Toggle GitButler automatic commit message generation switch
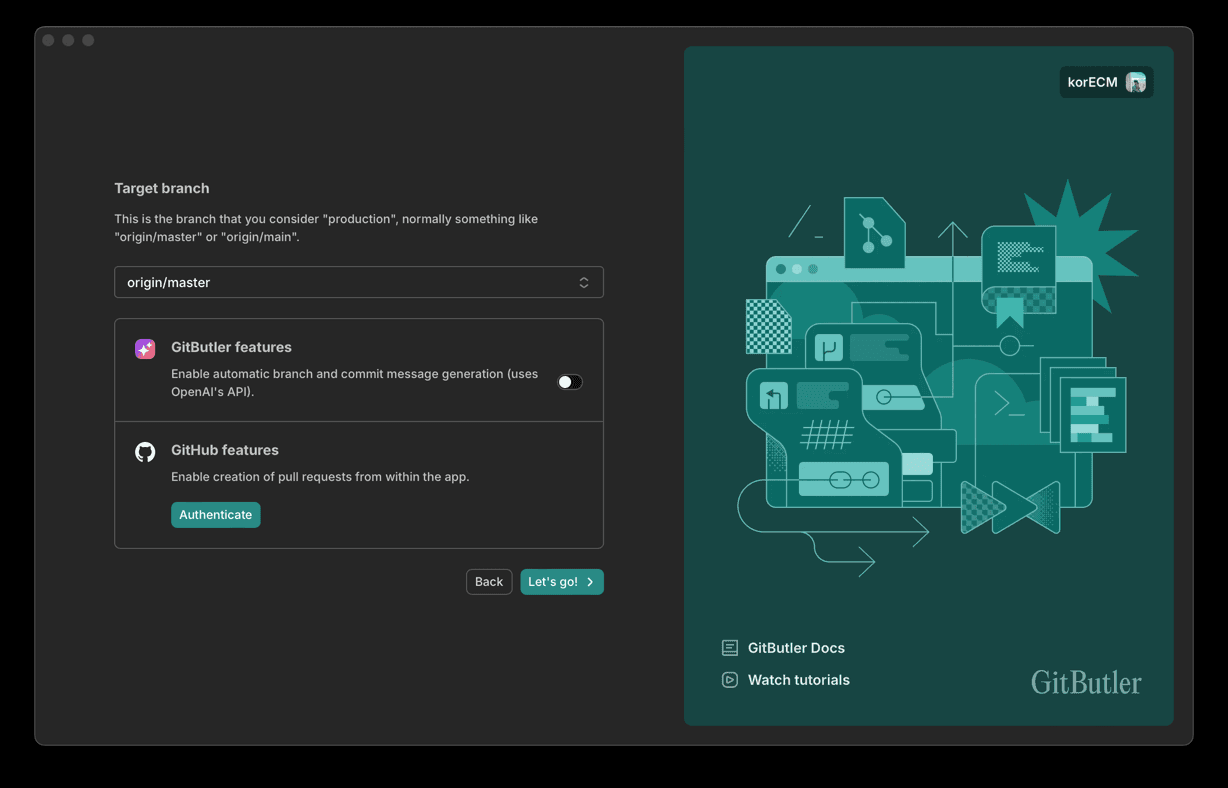Viewport: 1228px width, 788px height. click(570, 382)
